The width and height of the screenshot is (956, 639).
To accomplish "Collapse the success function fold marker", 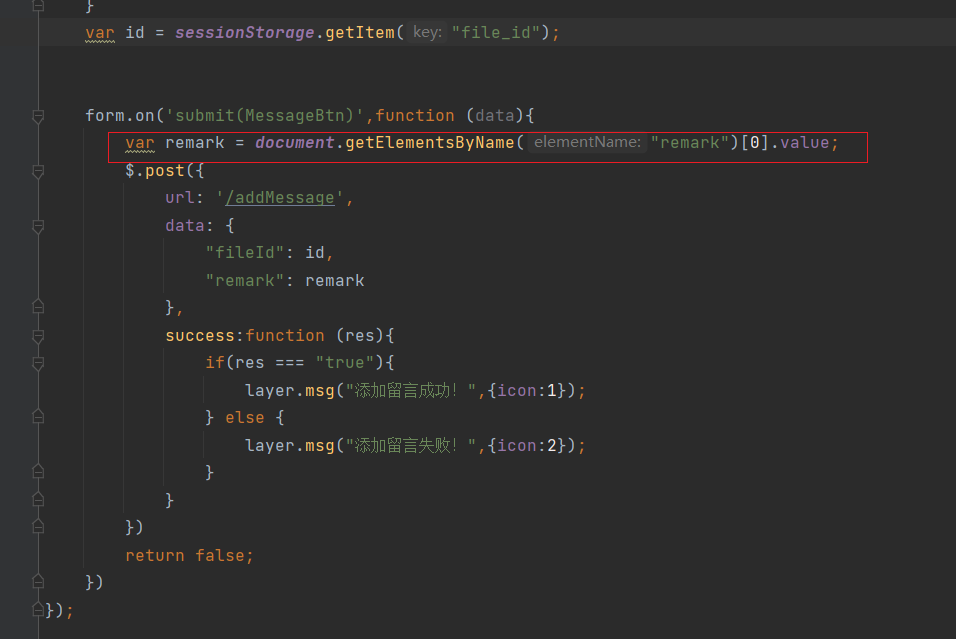I will pos(38,336).
